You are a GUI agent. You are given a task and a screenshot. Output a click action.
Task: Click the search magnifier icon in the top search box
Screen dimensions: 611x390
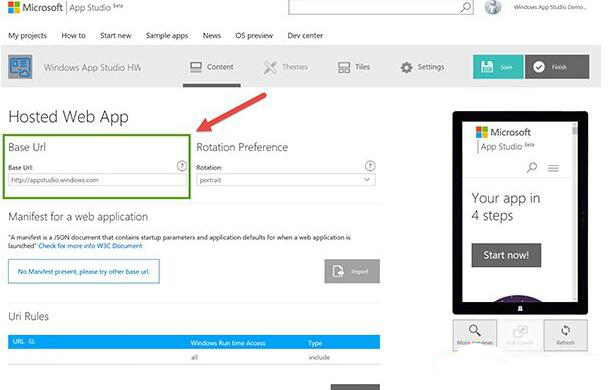click(x=465, y=7)
